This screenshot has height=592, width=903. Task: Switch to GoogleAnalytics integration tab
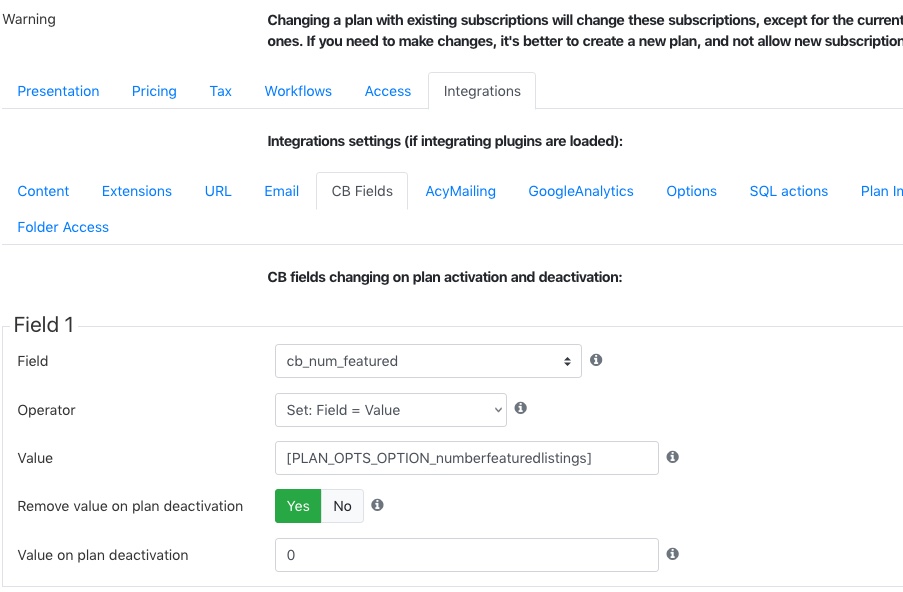[x=580, y=191]
